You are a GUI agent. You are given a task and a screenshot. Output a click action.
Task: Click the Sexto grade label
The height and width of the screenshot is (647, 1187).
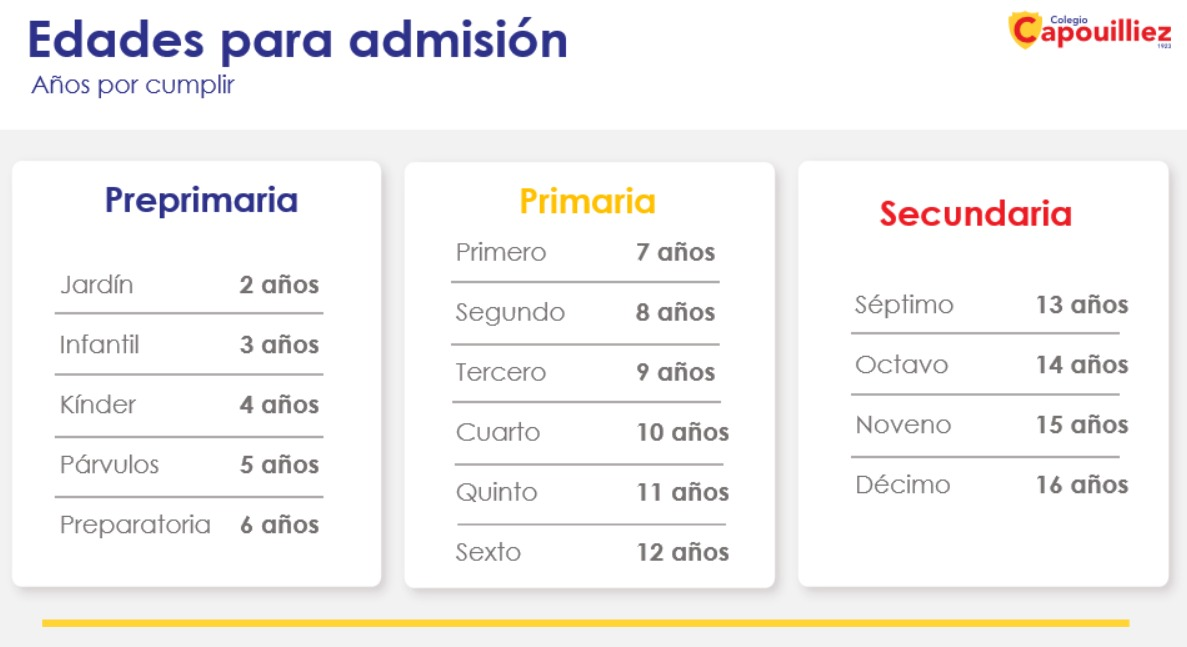tap(488, 552)
